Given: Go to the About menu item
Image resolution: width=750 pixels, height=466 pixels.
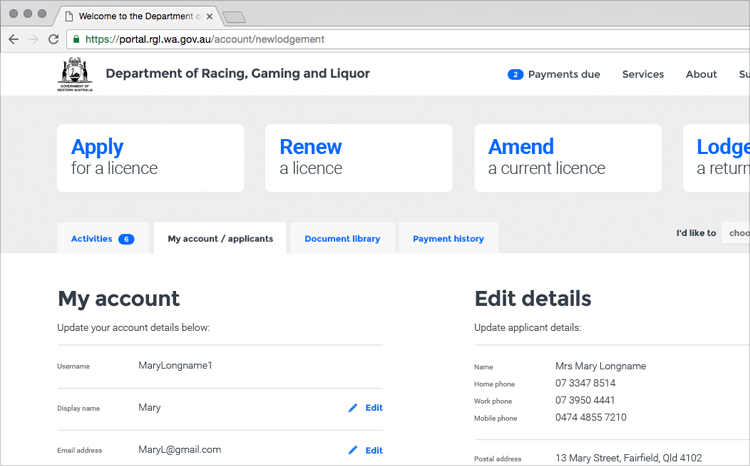Looking at the screenshot, I should [x=701, y=75].
